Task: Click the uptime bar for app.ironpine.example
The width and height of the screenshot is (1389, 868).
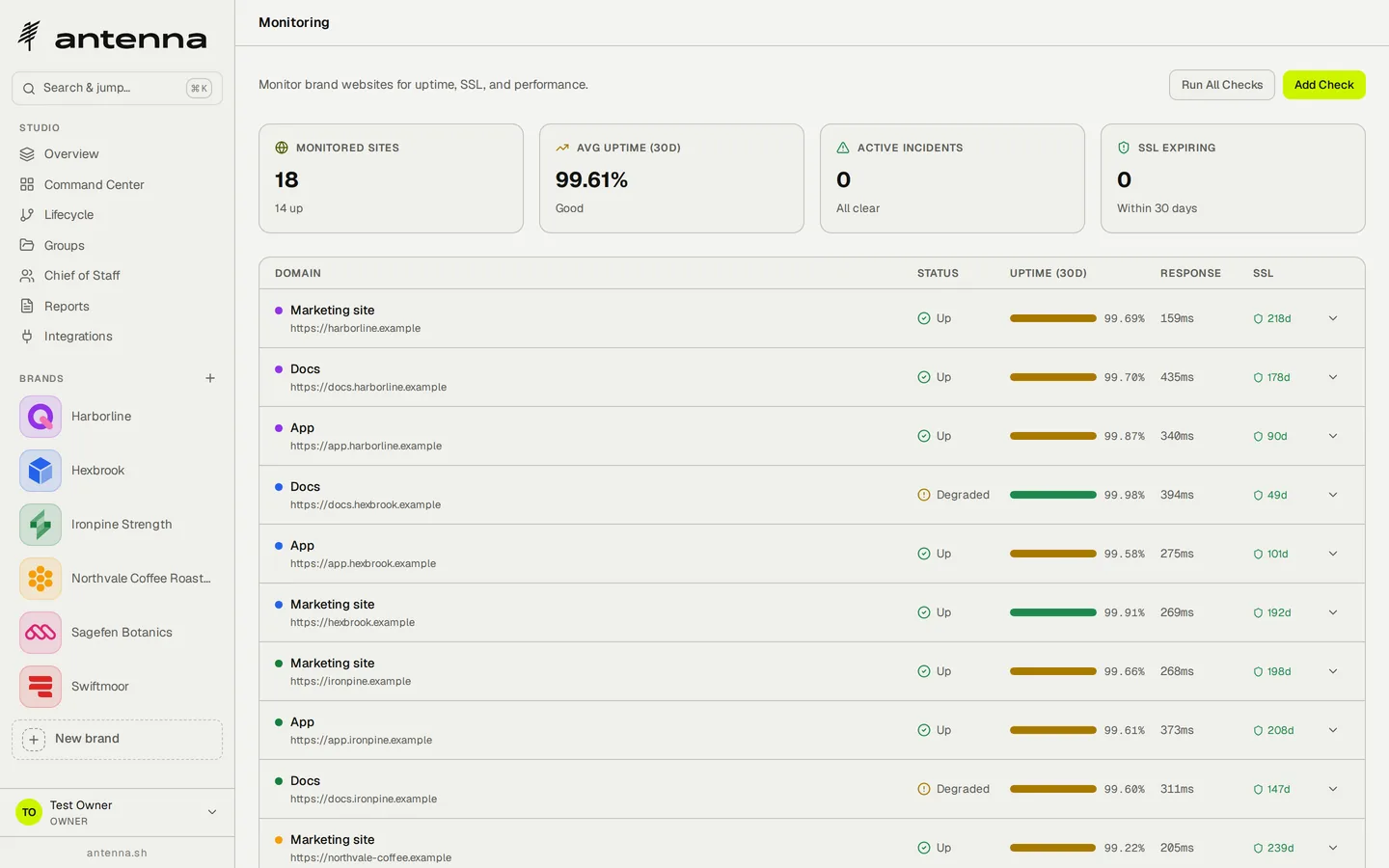Action: pyautogui.click(x=1053, y=730)
